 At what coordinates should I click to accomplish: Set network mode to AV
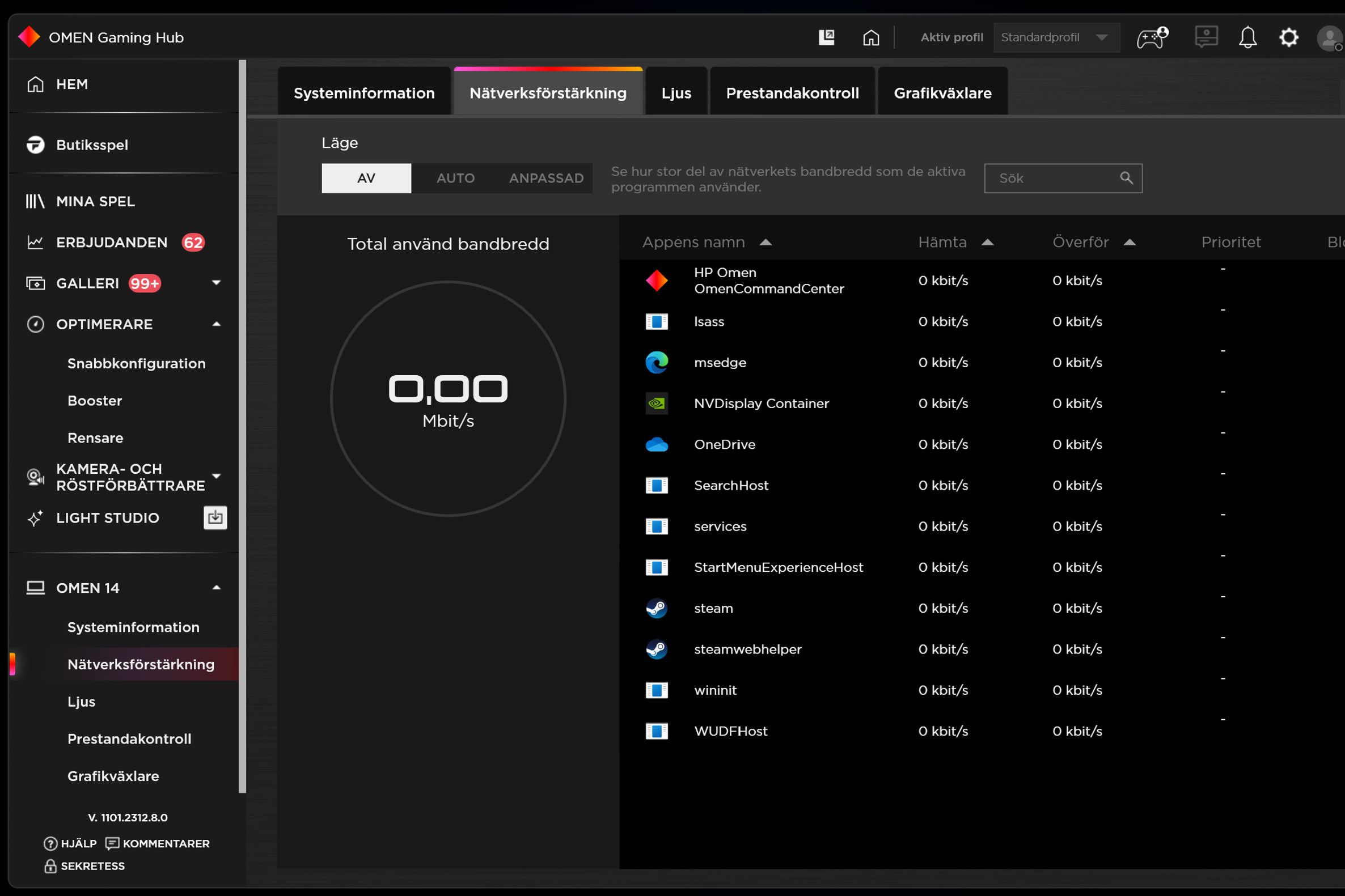[366, 179]
